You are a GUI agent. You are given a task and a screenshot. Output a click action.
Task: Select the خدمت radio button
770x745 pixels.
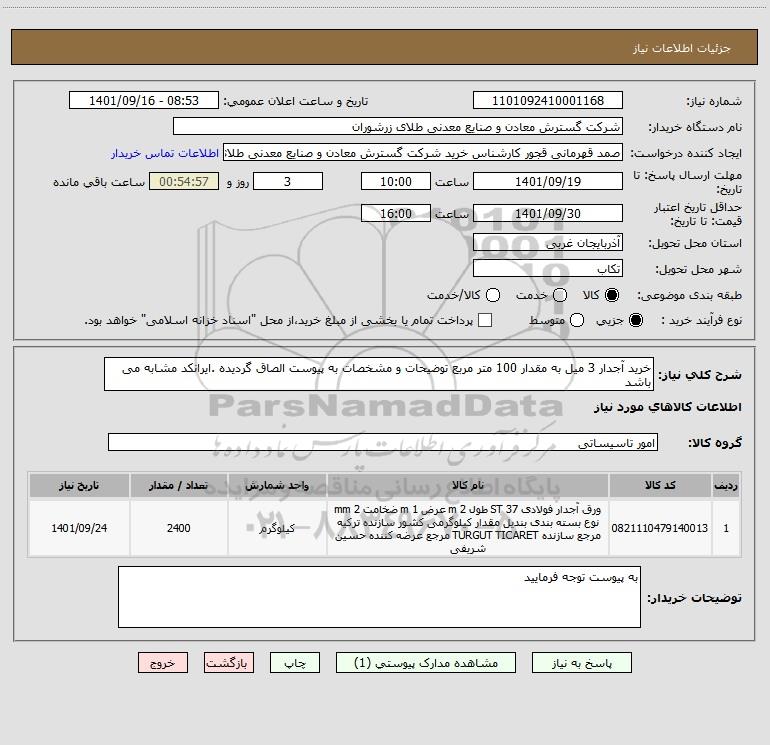560,295
